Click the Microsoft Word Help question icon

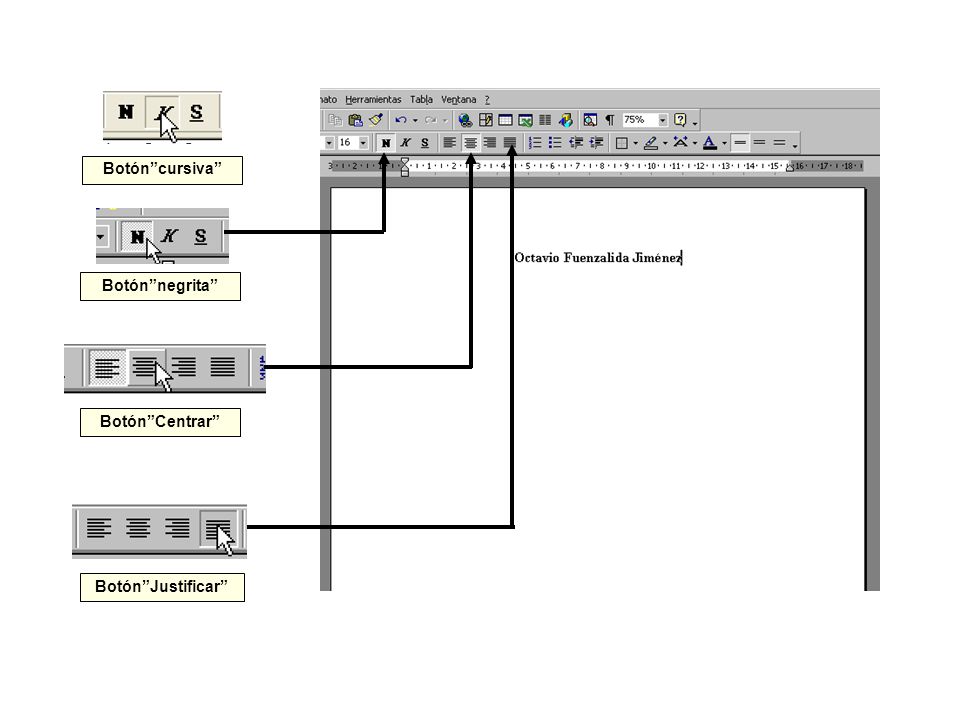pyautogui.click(x=680, y=120)
